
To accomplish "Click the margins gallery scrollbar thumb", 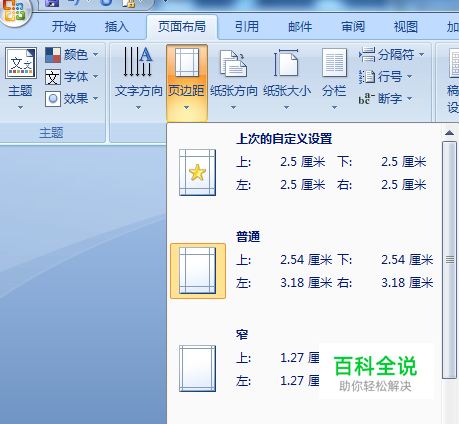I will (x=449, y=260).
